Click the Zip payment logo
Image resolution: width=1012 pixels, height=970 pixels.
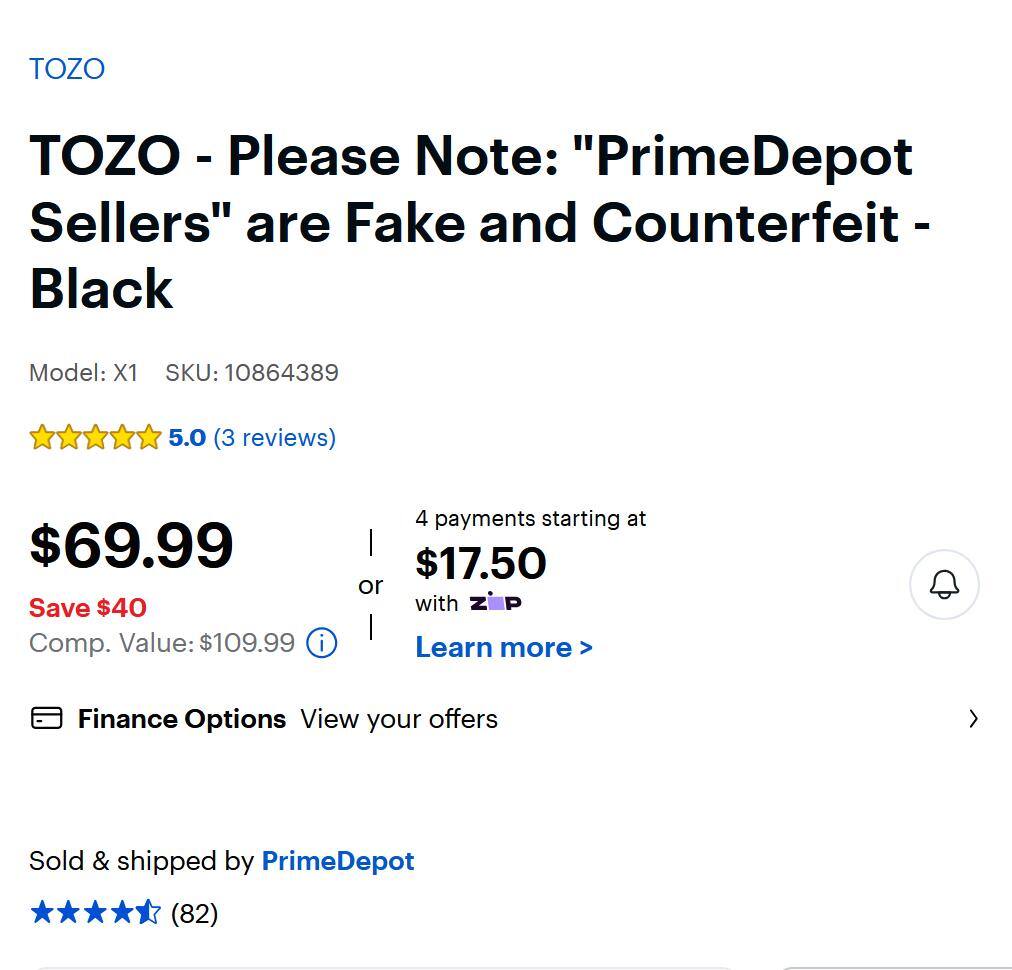coord(495,603)
